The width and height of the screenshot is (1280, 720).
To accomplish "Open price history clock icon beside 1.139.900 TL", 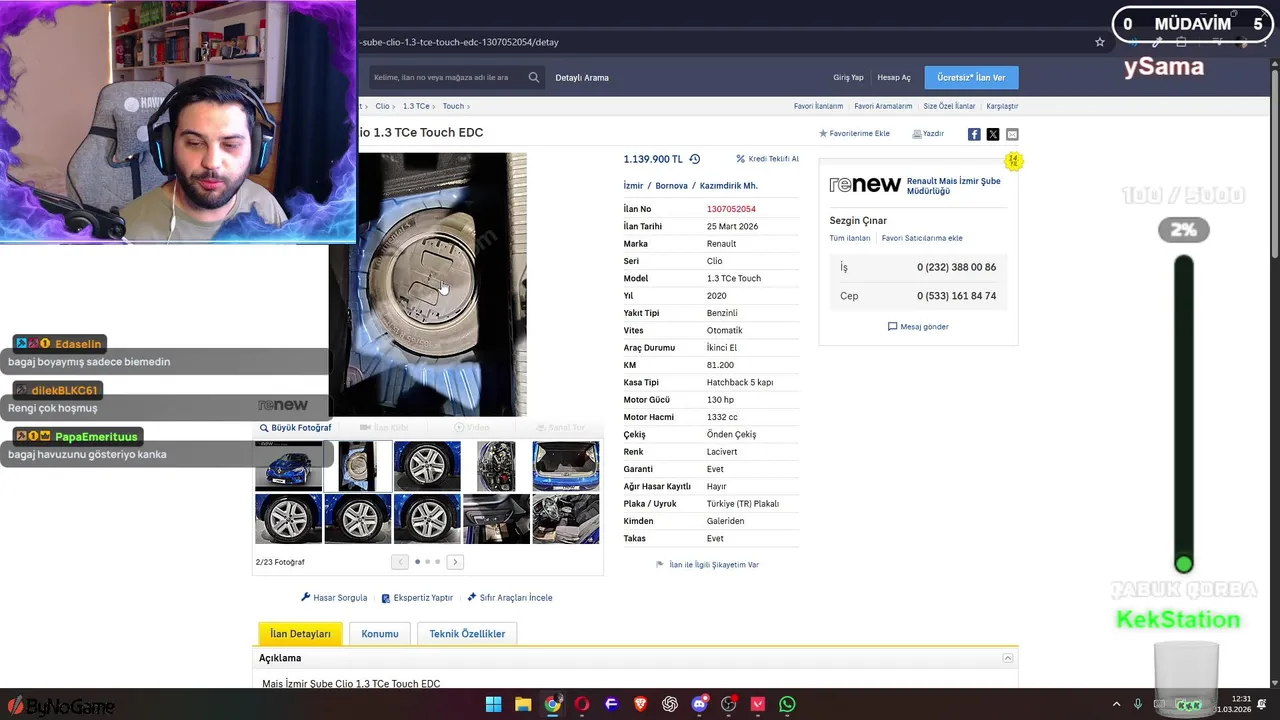I will click(695, 159).
